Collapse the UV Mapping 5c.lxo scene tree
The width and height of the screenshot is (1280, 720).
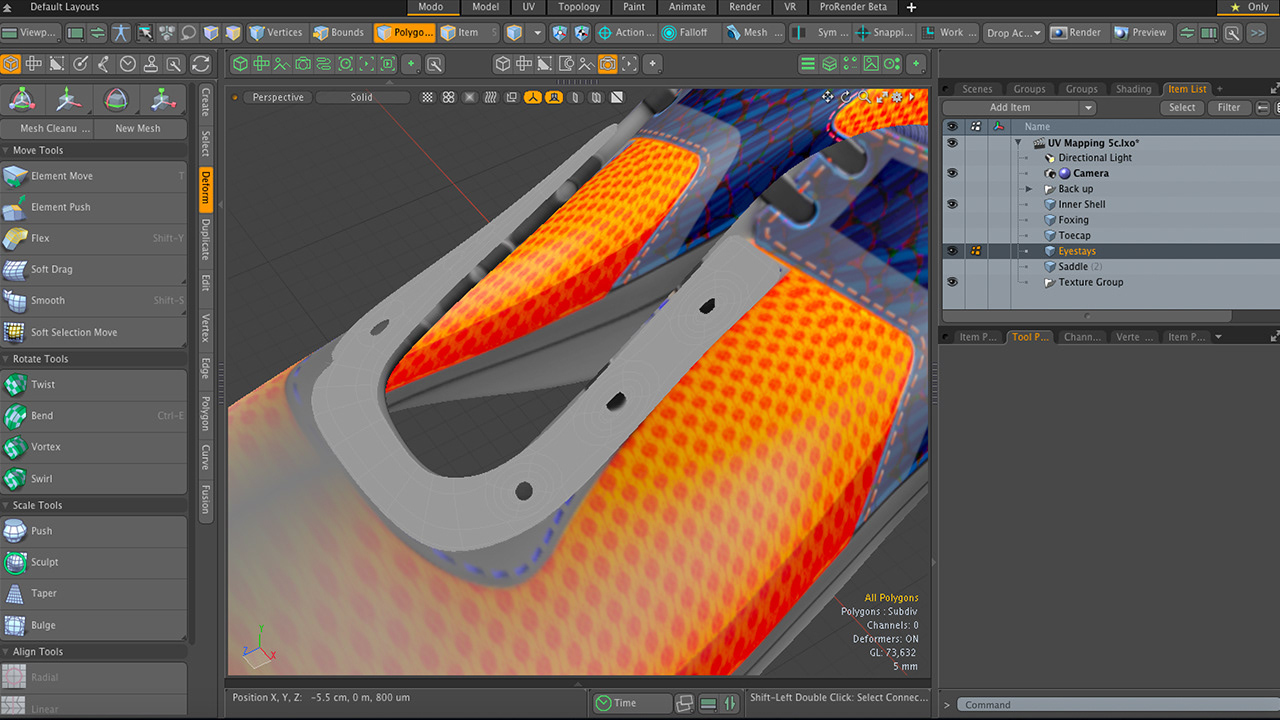point(1018,143)
